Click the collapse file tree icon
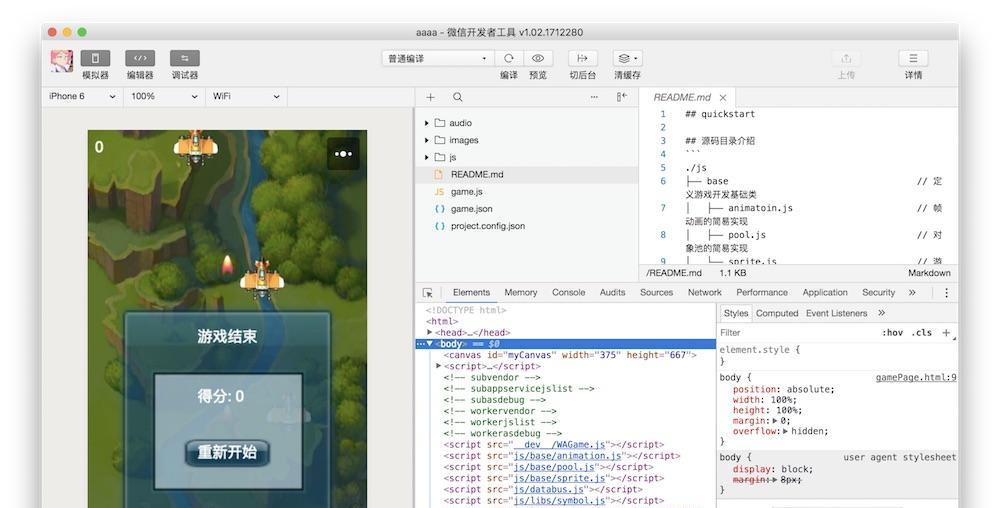1000x508 pixels. [622, 97]
